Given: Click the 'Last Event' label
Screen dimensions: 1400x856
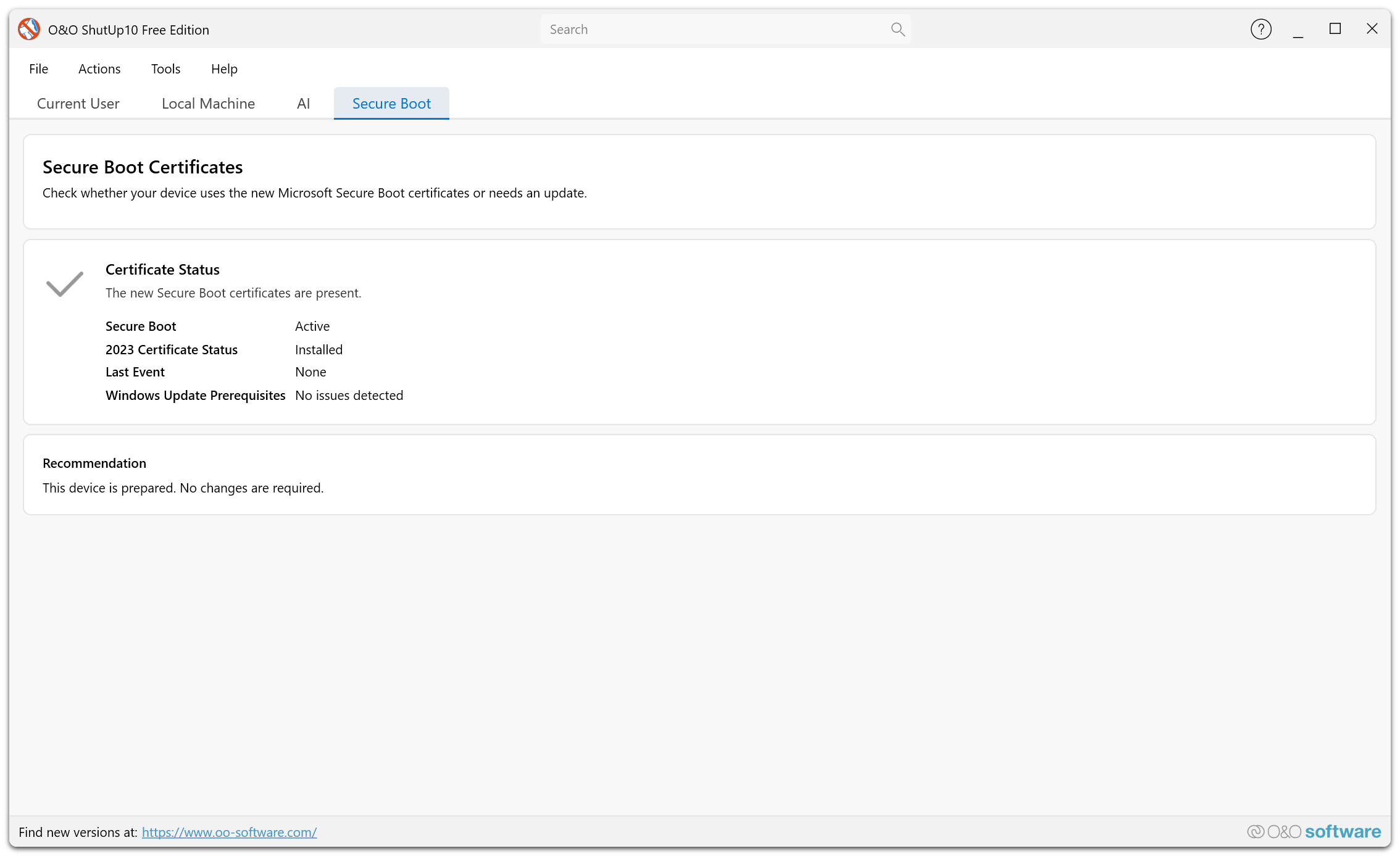Looking at the screenshot, I should 135,372.
